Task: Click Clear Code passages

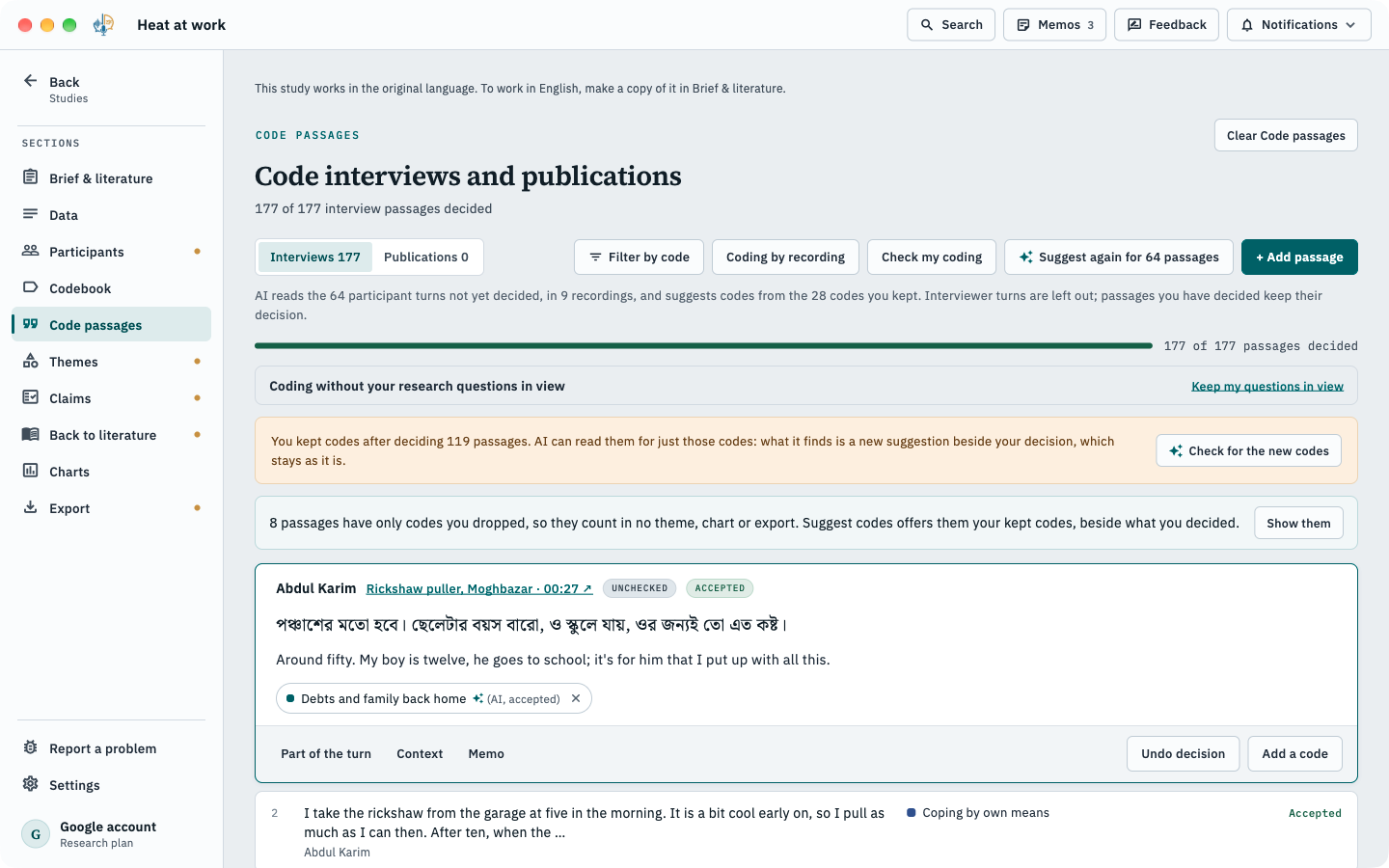Action: pos(1286,135)
